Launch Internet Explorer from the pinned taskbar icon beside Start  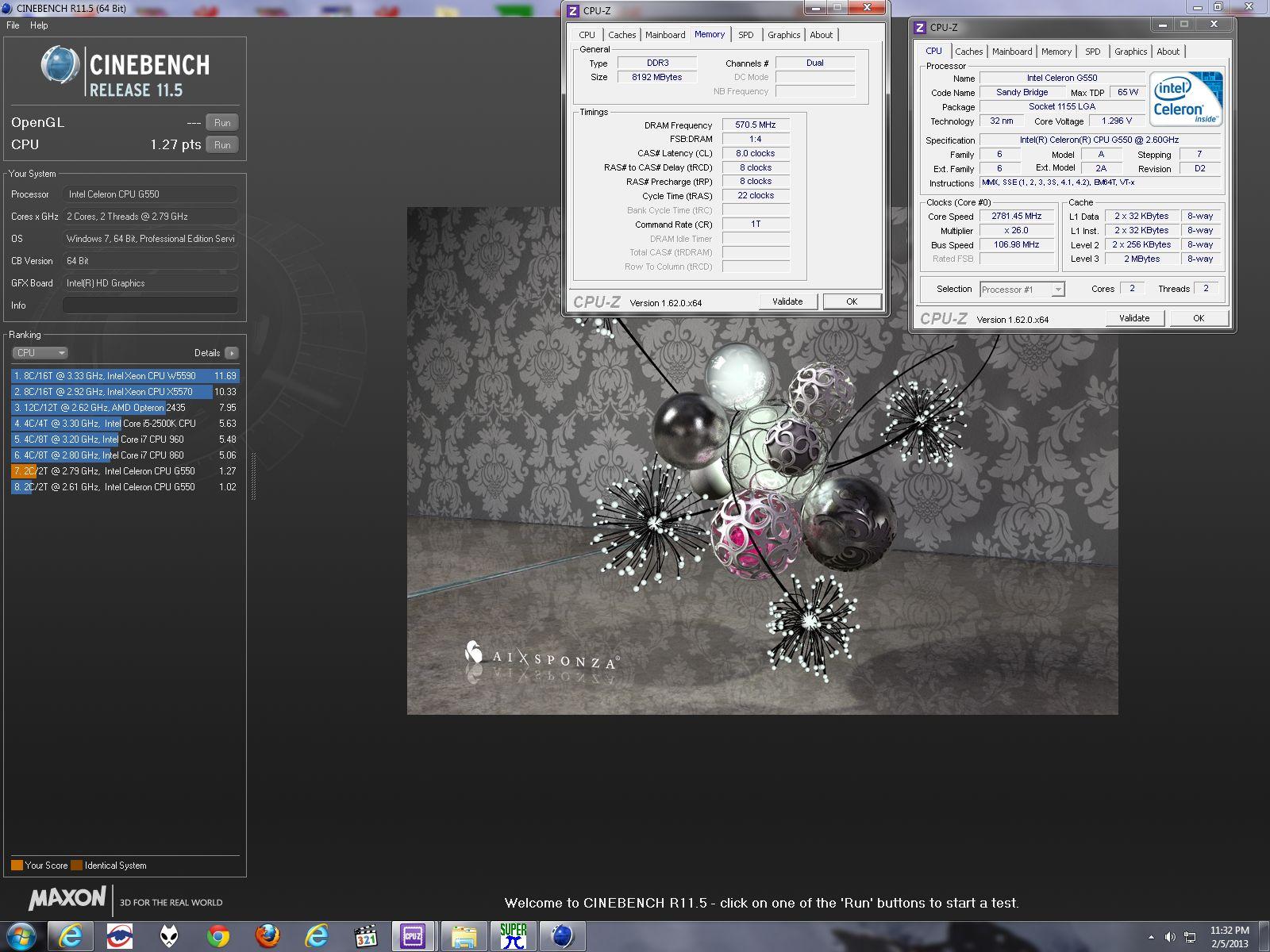point(71,936)
